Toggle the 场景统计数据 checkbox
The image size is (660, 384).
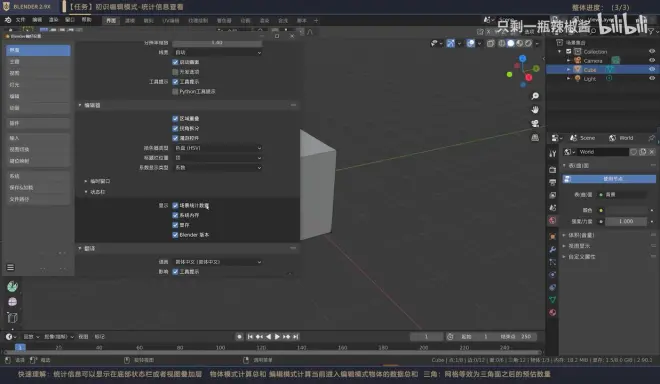(x=175, y=205)
